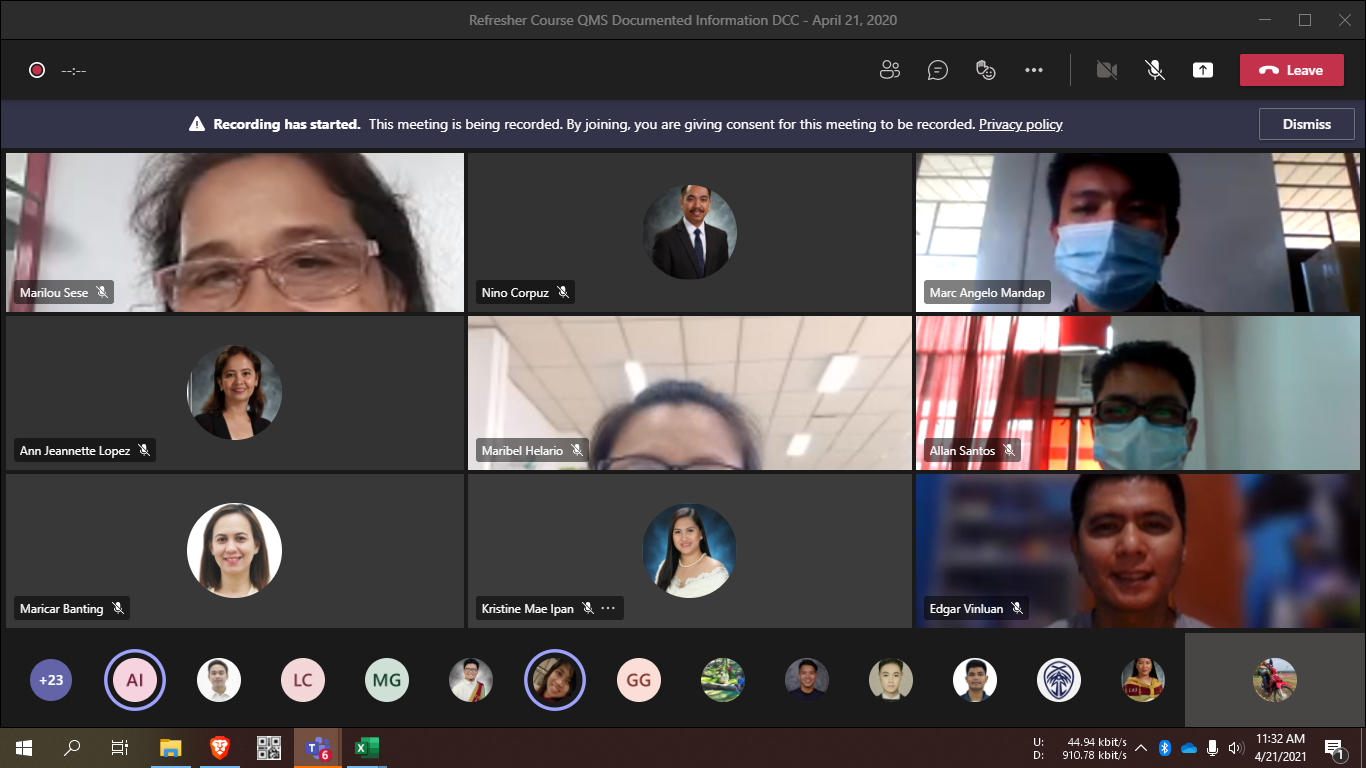Click the LC participant avatar
This screenshot has height=768, width=1366.
303,680
